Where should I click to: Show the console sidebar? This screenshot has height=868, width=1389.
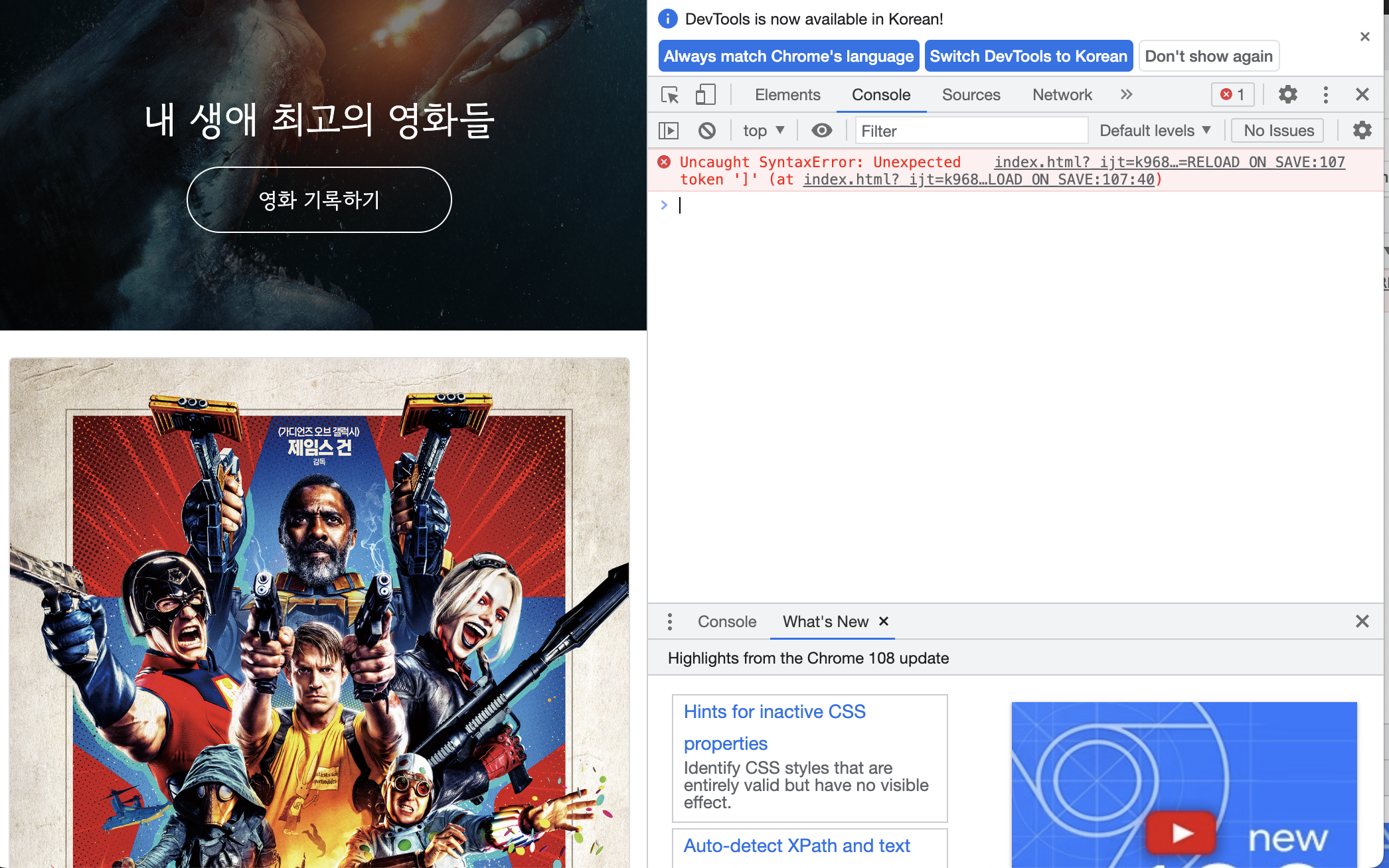[669, 131]
